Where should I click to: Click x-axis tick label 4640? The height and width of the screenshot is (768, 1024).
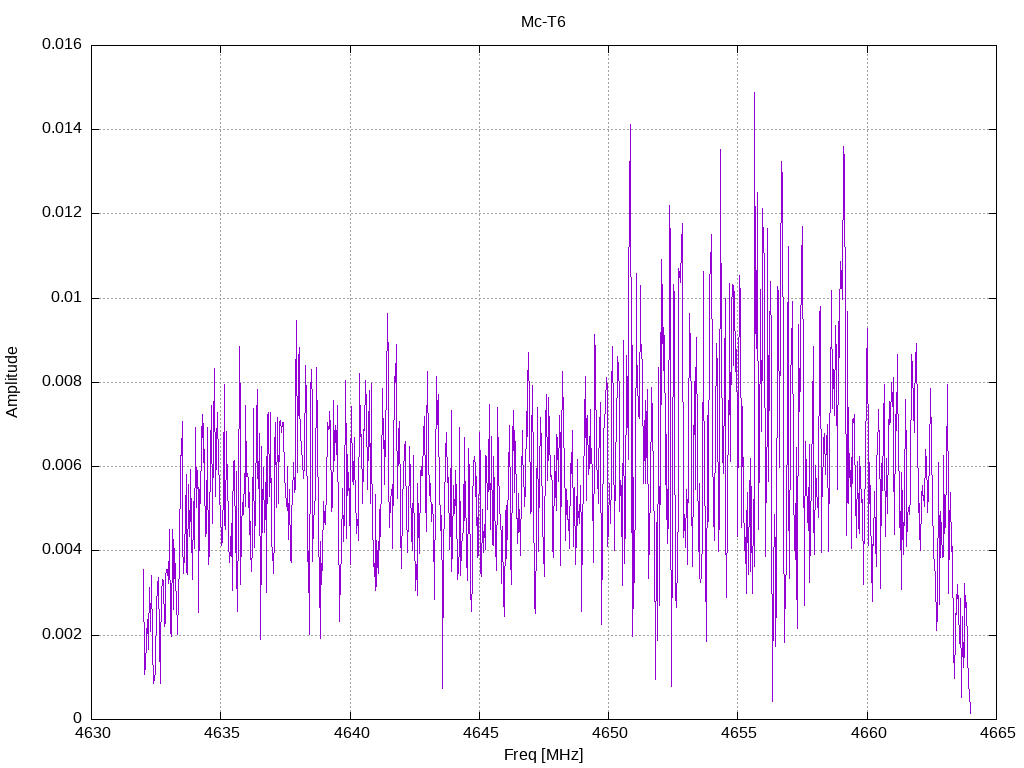pyautogui.click(x=351, y=733)
